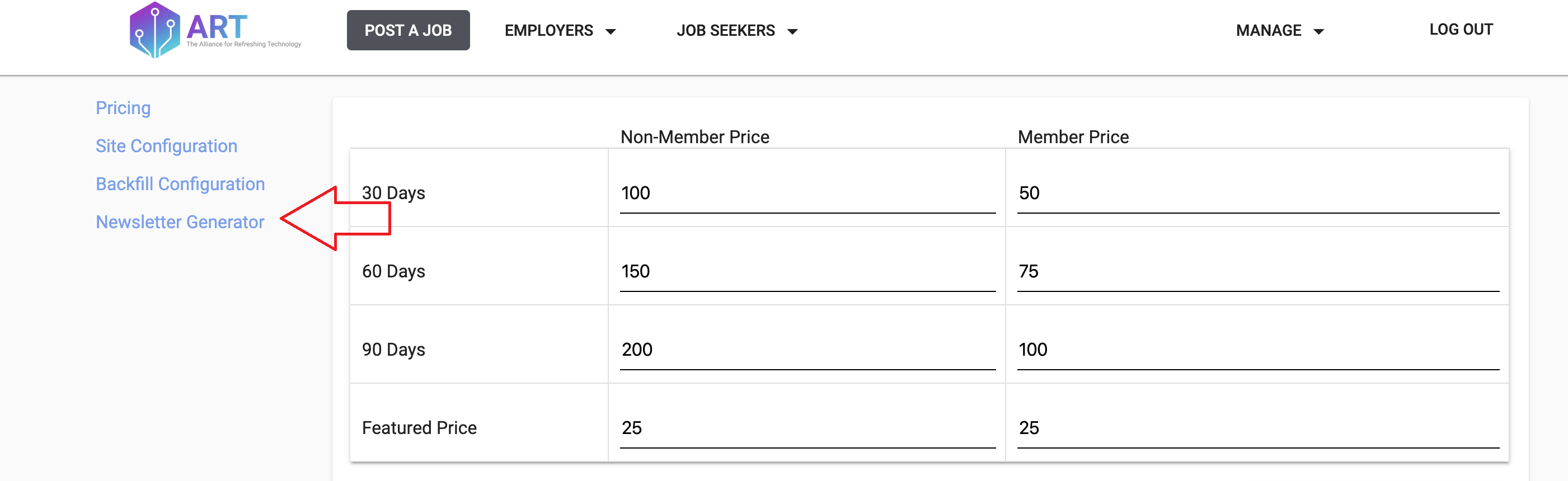
Task: Click the POST A JOB button
Action: click(x=409, y=30)
